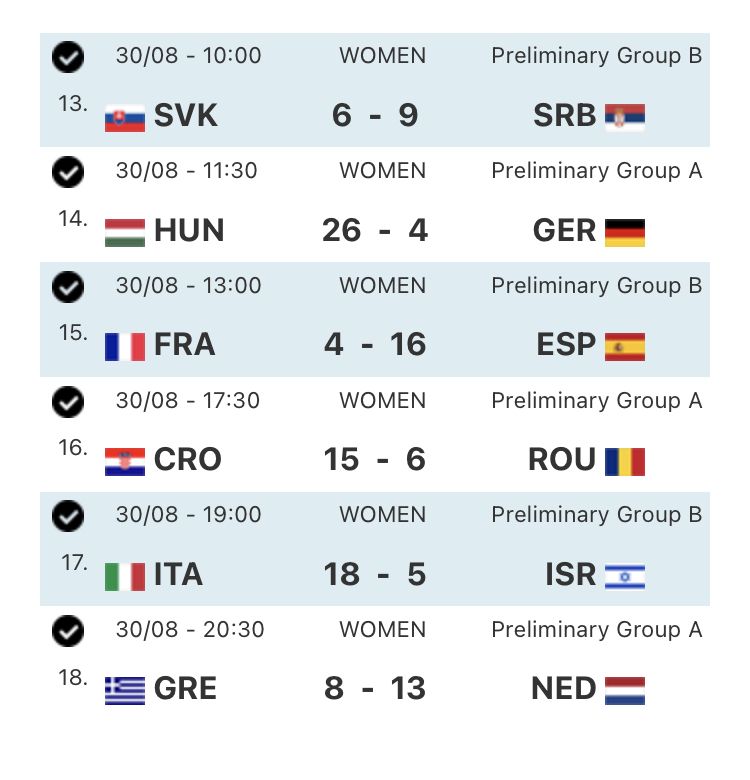Click Preliminary Group A label for match 16
Screen dimensions: 750x780
tap(597, 400)
